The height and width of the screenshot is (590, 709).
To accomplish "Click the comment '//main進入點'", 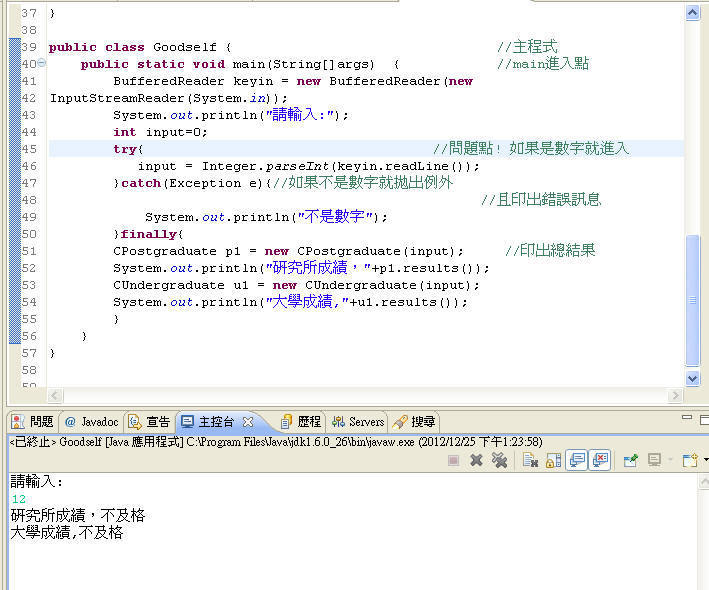I will [543, 63].
